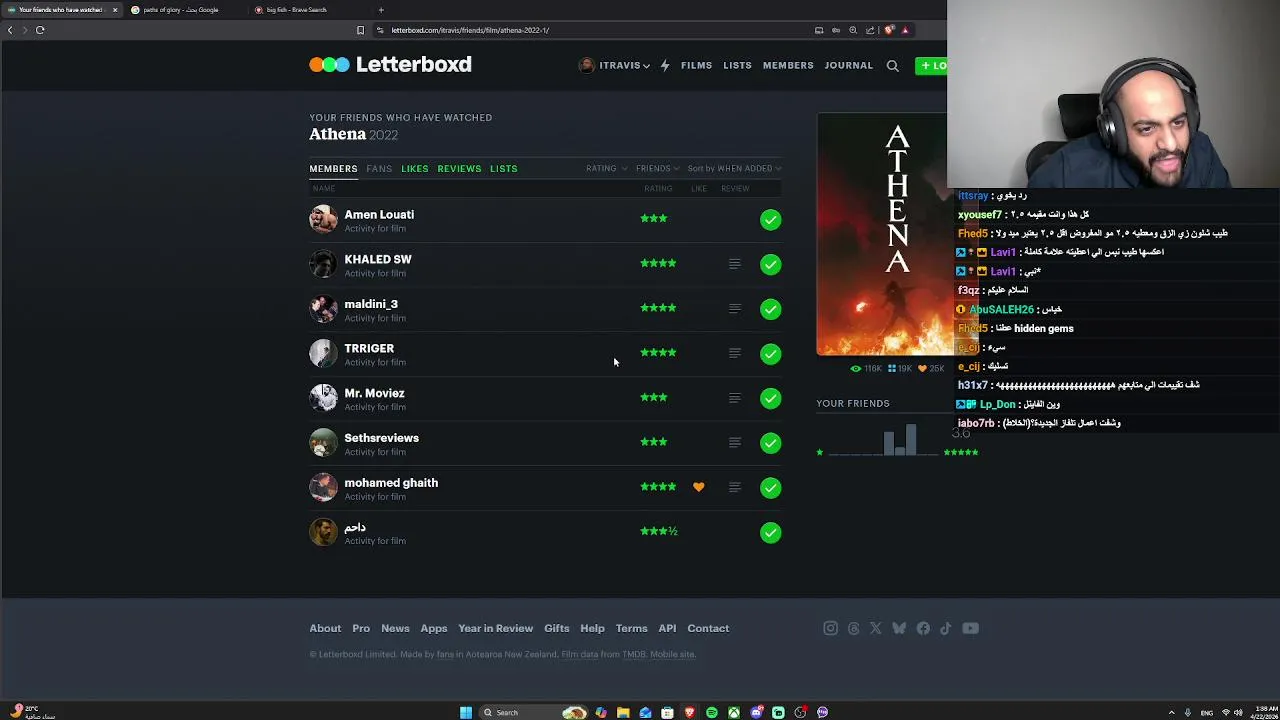Open Xbox app from taskbar
Image resolution: width=1280 pixels, height=720 pixels.
coord(734,712)
